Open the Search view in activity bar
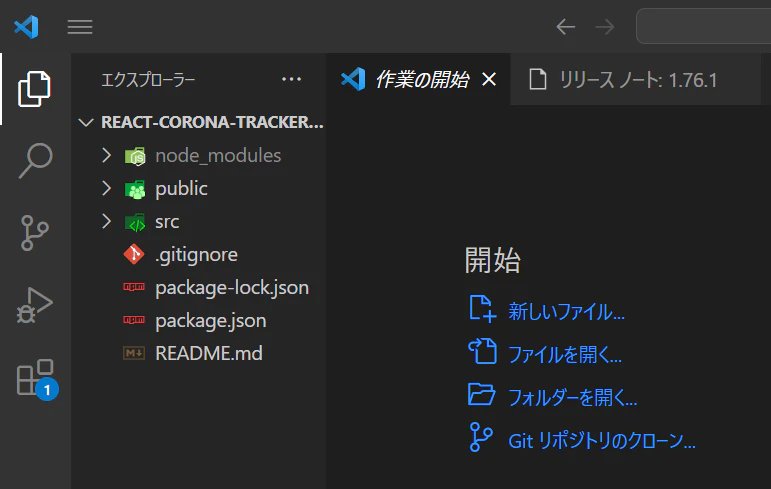The width and height of the screenshot is (771, 489). coord(35,160)
